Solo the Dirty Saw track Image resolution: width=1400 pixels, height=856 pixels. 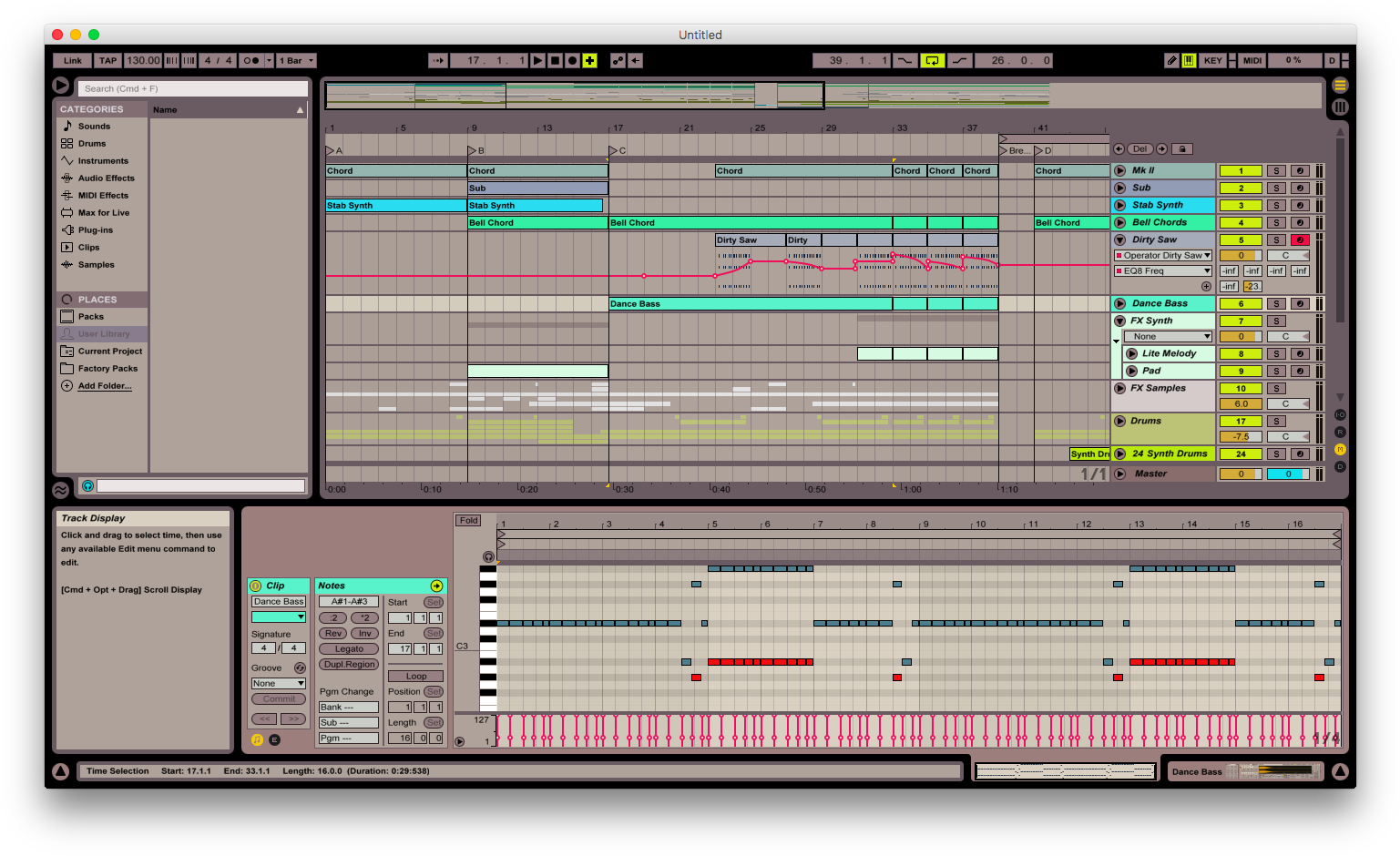click(1276, 239)
